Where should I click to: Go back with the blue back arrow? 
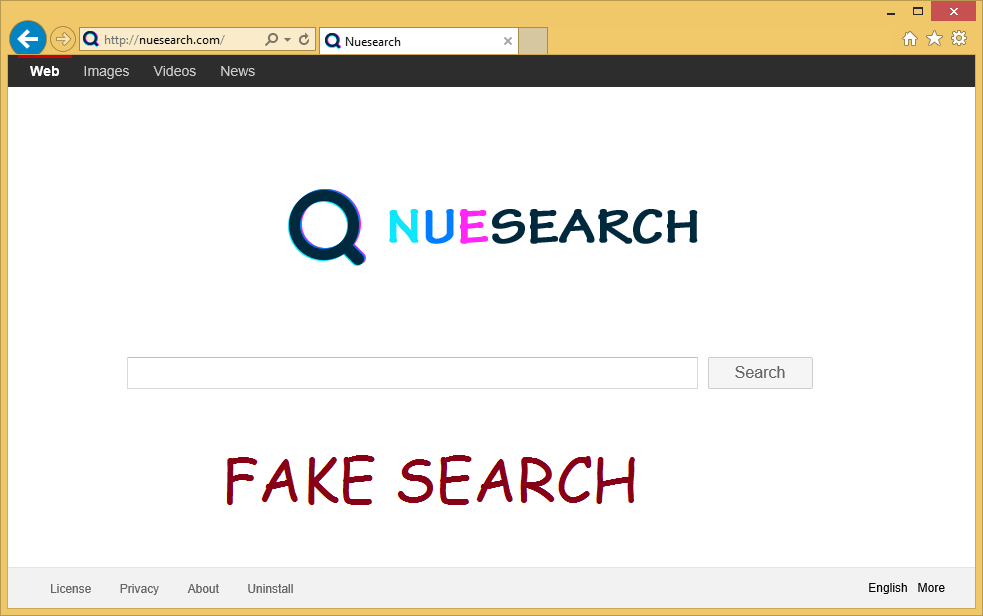(x=28, y=39)
